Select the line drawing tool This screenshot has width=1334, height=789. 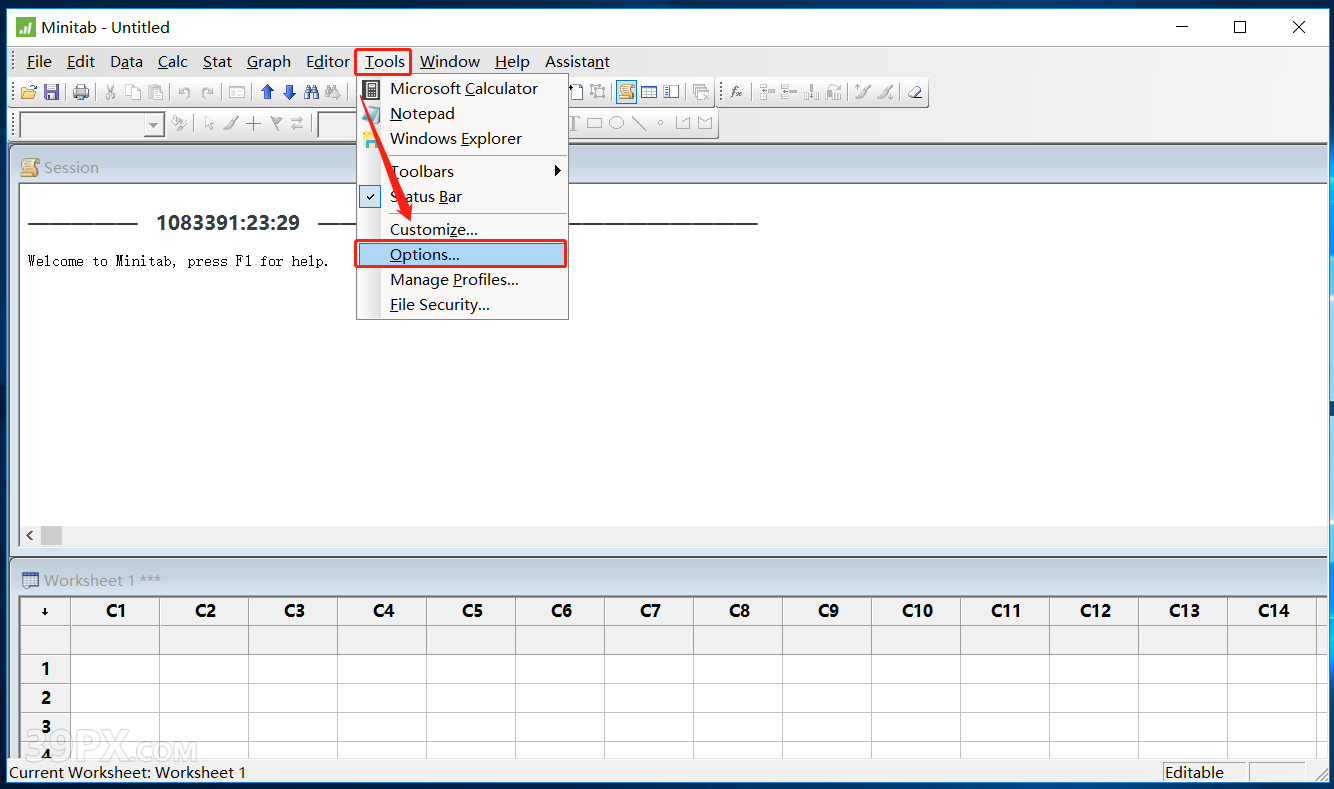(x=639, y=123)
